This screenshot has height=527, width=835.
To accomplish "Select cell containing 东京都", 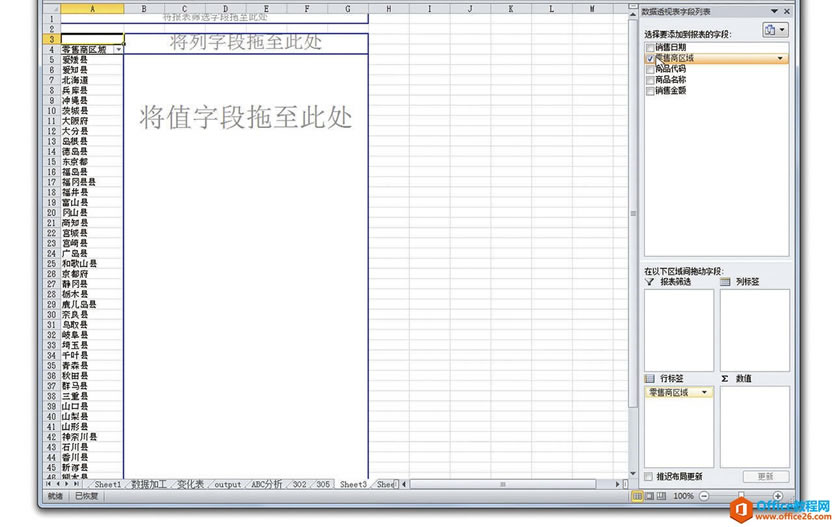I will coord(92,161).
